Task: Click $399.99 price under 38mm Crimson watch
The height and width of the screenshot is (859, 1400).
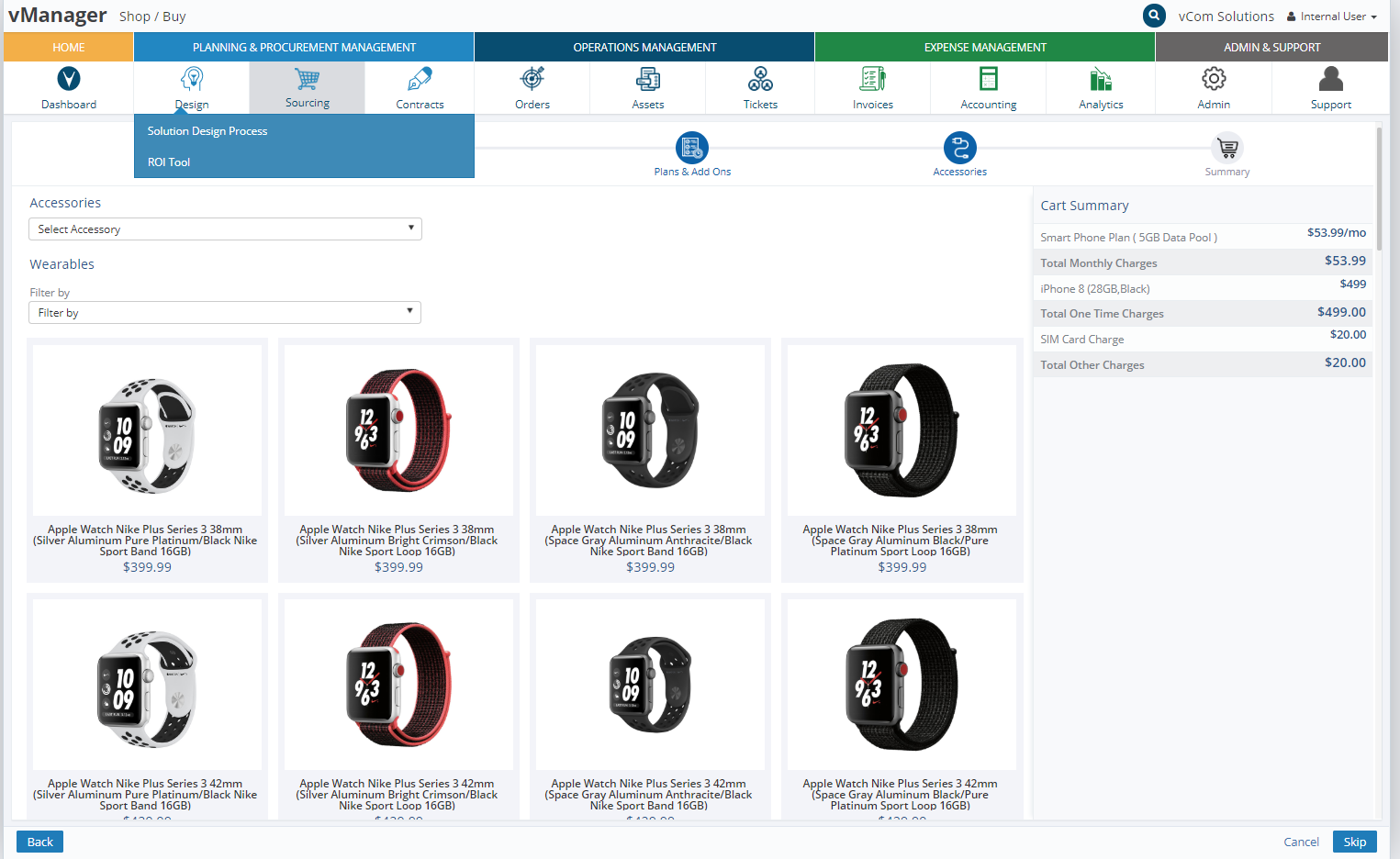Action: pos(398,567)
